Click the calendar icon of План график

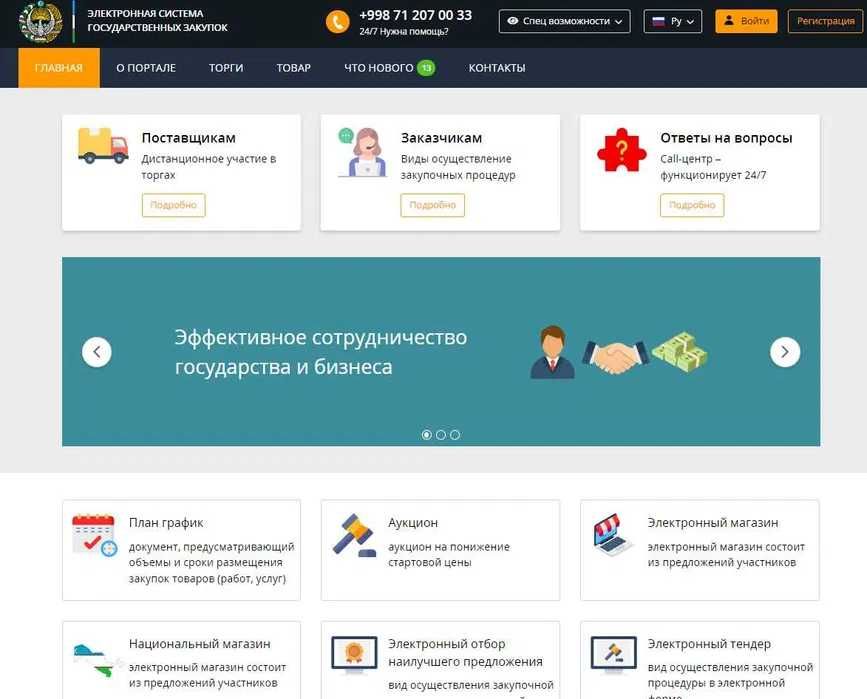click(x=94, y=535)
